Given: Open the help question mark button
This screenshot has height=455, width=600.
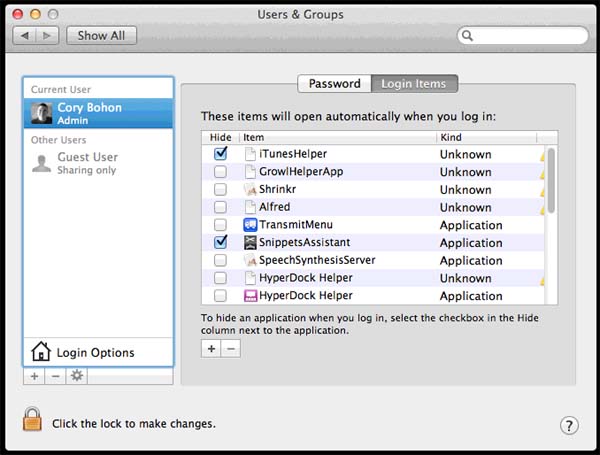Looking at the screenshot, I should (x=569, y=425).
